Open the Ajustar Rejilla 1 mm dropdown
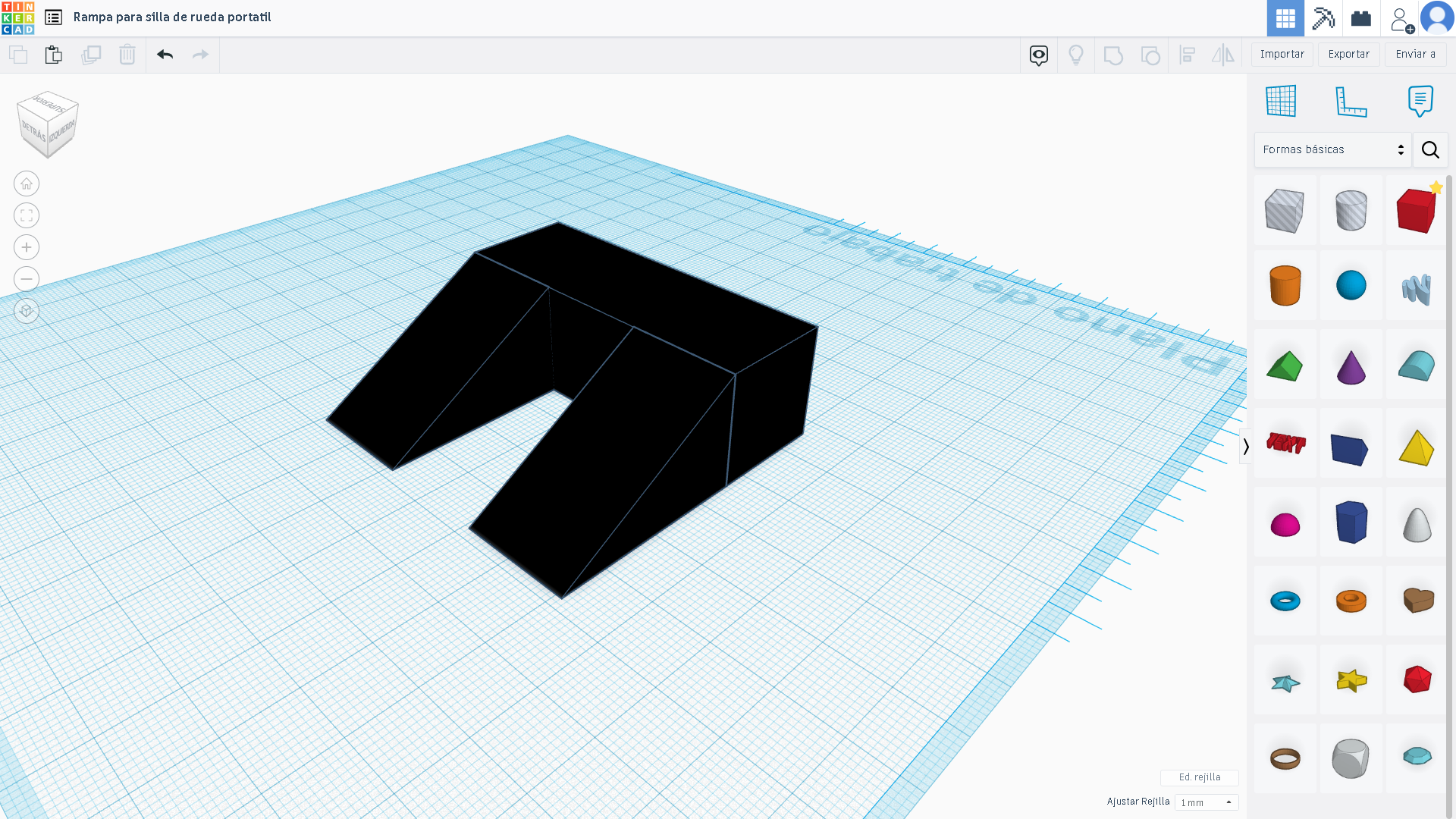The width and height of the screenshot is (1456, 819). coord(1207,802)
